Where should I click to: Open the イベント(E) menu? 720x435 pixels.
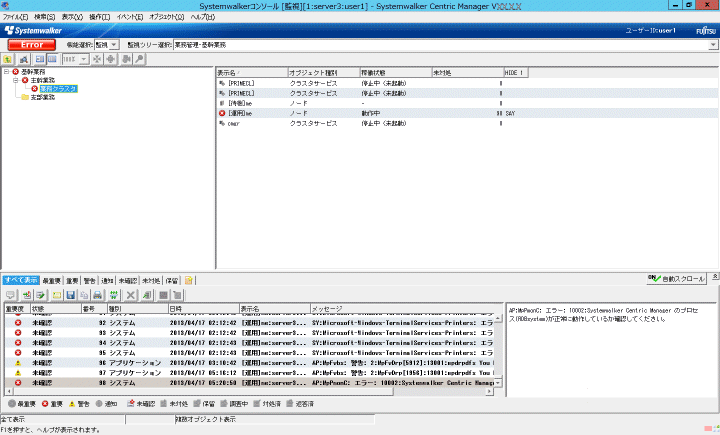pos(129,18)
